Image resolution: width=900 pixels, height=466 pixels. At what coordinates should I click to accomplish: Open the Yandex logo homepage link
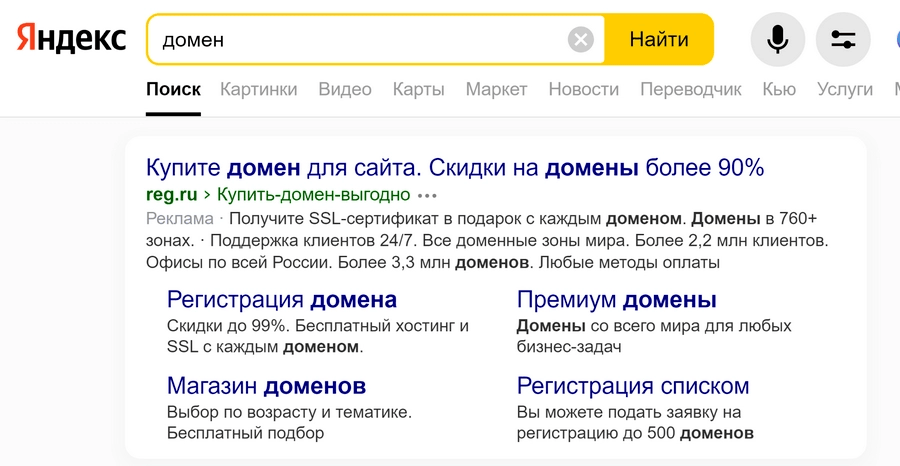(x=71, y=38)
